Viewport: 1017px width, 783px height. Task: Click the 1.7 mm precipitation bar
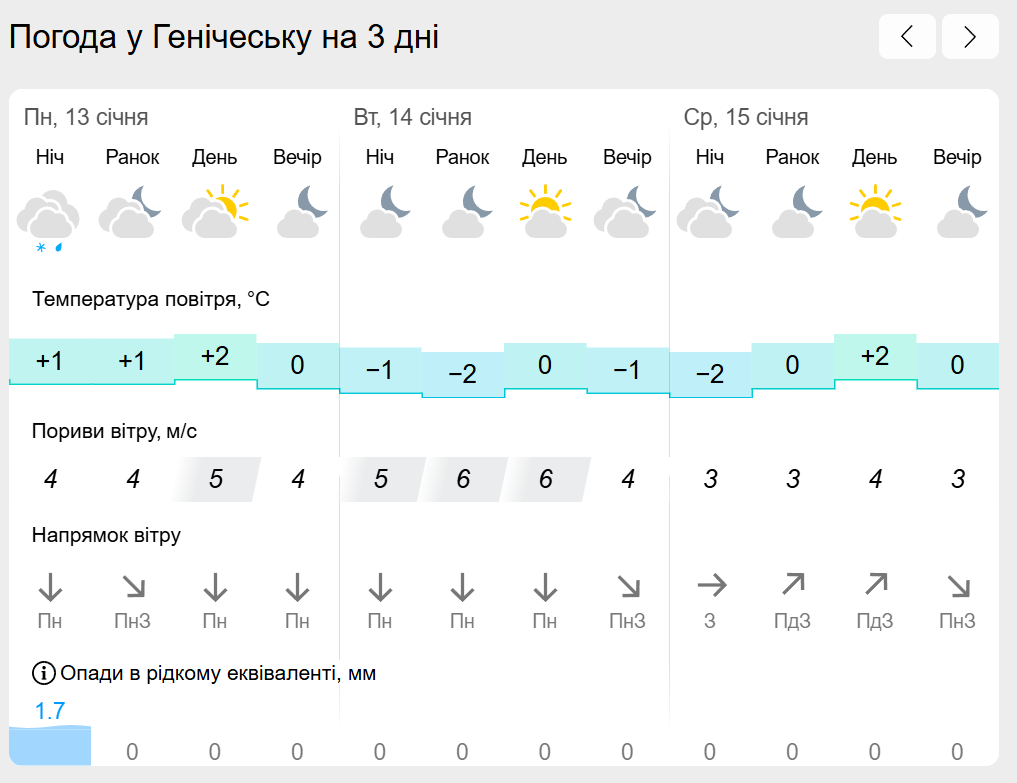click(x=50, y=745)
